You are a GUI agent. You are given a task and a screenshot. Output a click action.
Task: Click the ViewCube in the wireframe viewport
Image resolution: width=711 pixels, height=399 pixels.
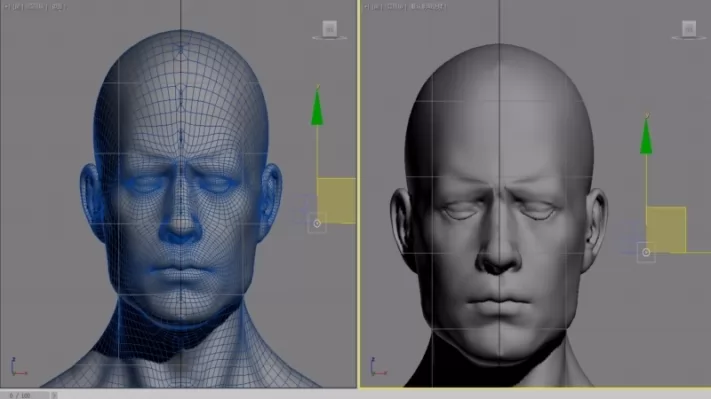(330, 29)
